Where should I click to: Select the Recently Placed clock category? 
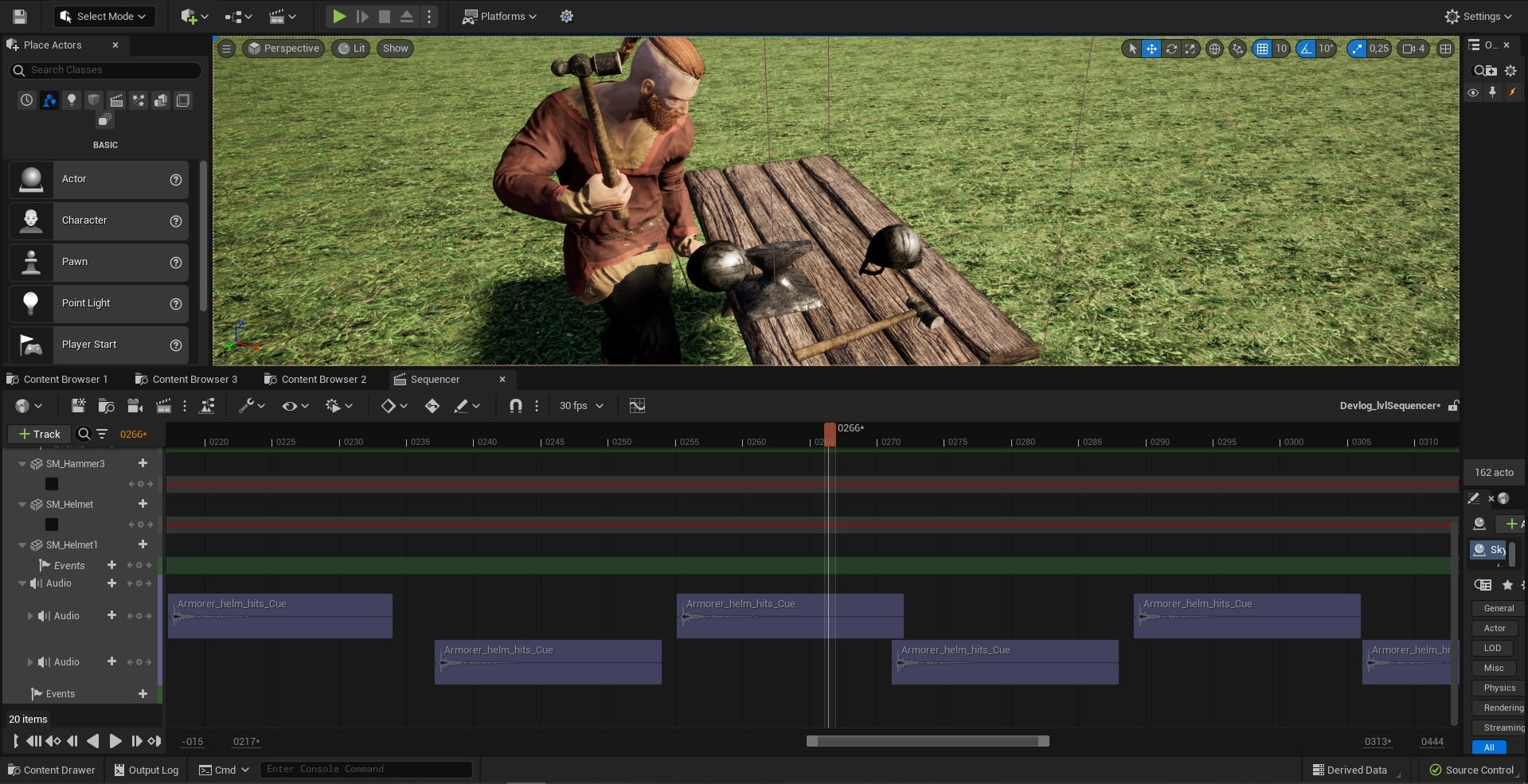27,100
